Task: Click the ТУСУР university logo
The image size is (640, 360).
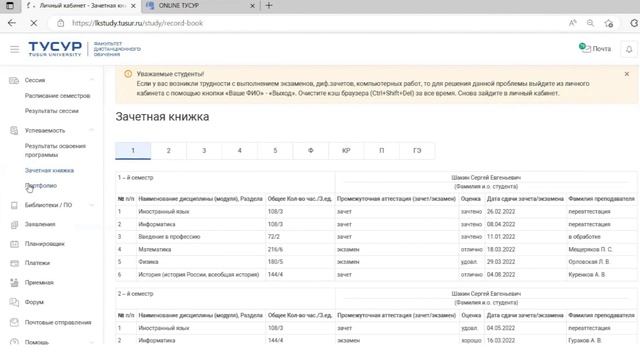Action: pos(55,49)
